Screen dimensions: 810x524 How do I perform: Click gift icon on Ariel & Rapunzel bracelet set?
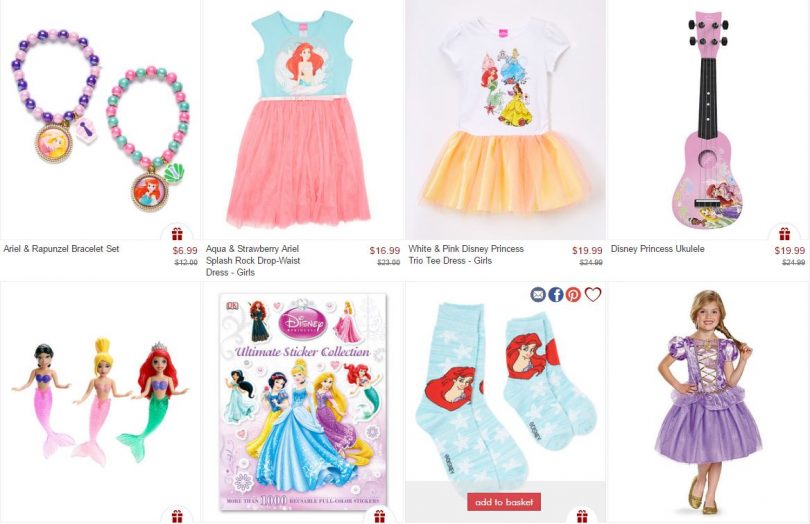tap(177, 234)
